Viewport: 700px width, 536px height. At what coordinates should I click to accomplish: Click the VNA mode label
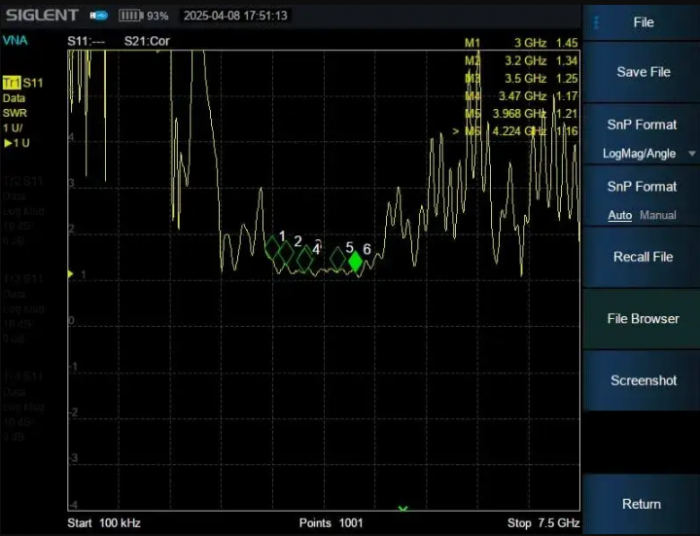(15, 41)
